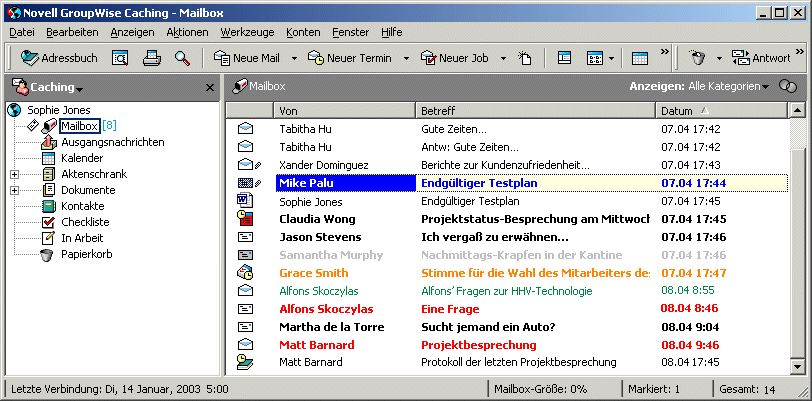Open the display settings dropdown arrow

pyautogui.click(x=611, y=59)
